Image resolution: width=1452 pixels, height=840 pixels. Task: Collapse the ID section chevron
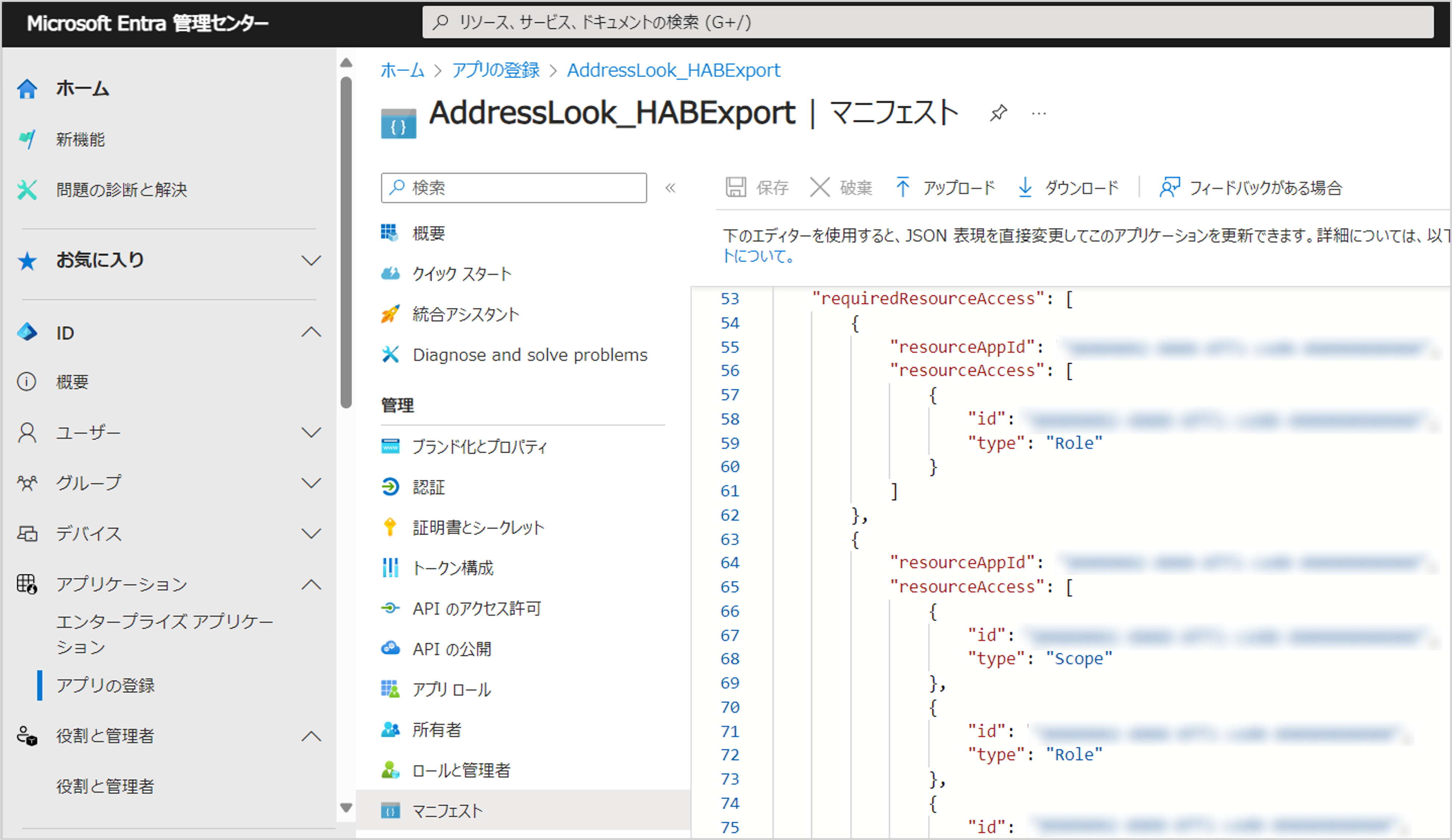click(x=311, y=332)
